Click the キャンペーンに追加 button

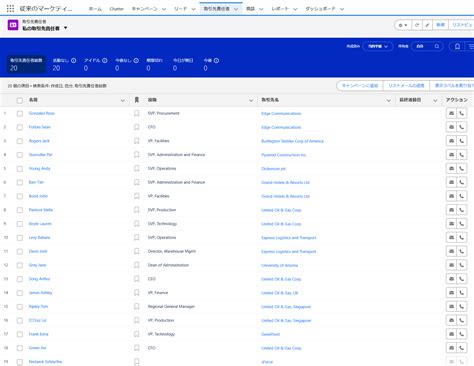pos(360,86)
